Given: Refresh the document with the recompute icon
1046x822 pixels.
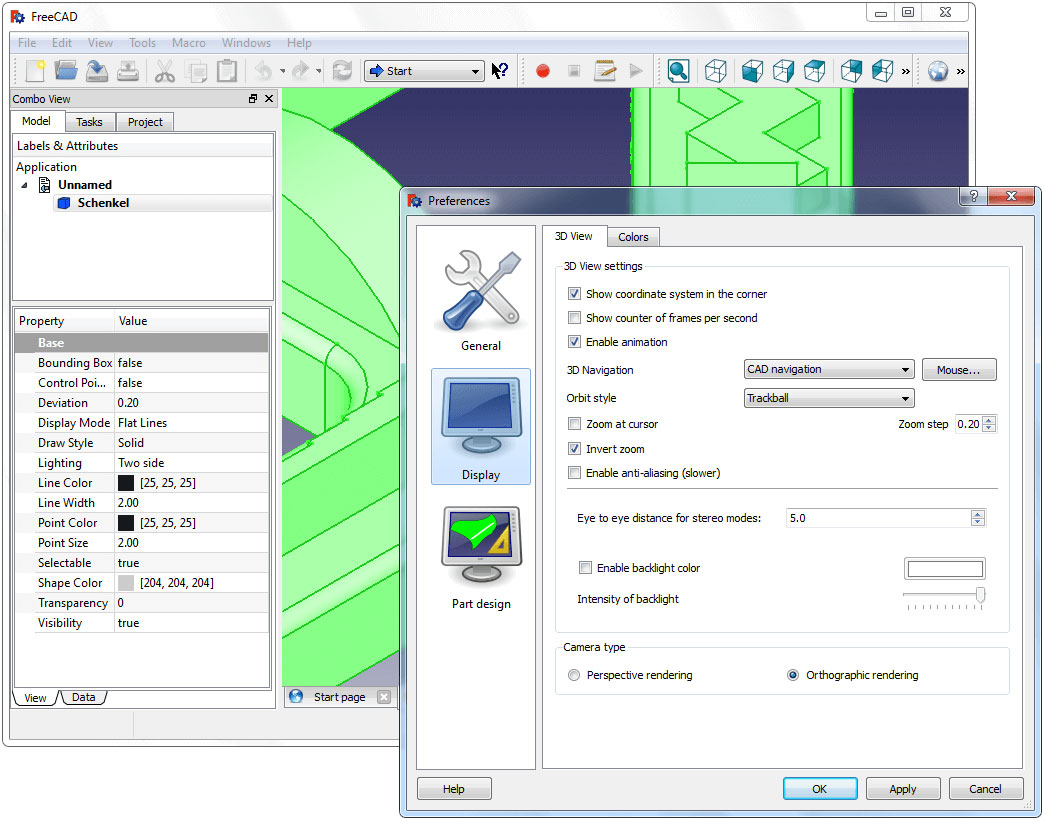Looking at the screenshot, I should pos(342,71).
